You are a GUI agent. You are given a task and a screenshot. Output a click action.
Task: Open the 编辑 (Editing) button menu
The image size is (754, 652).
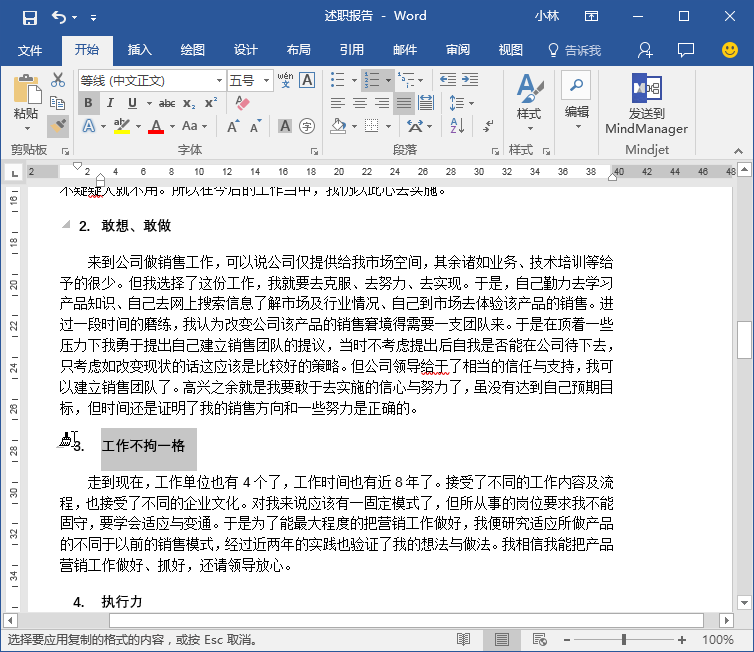(x=577, y=100)
